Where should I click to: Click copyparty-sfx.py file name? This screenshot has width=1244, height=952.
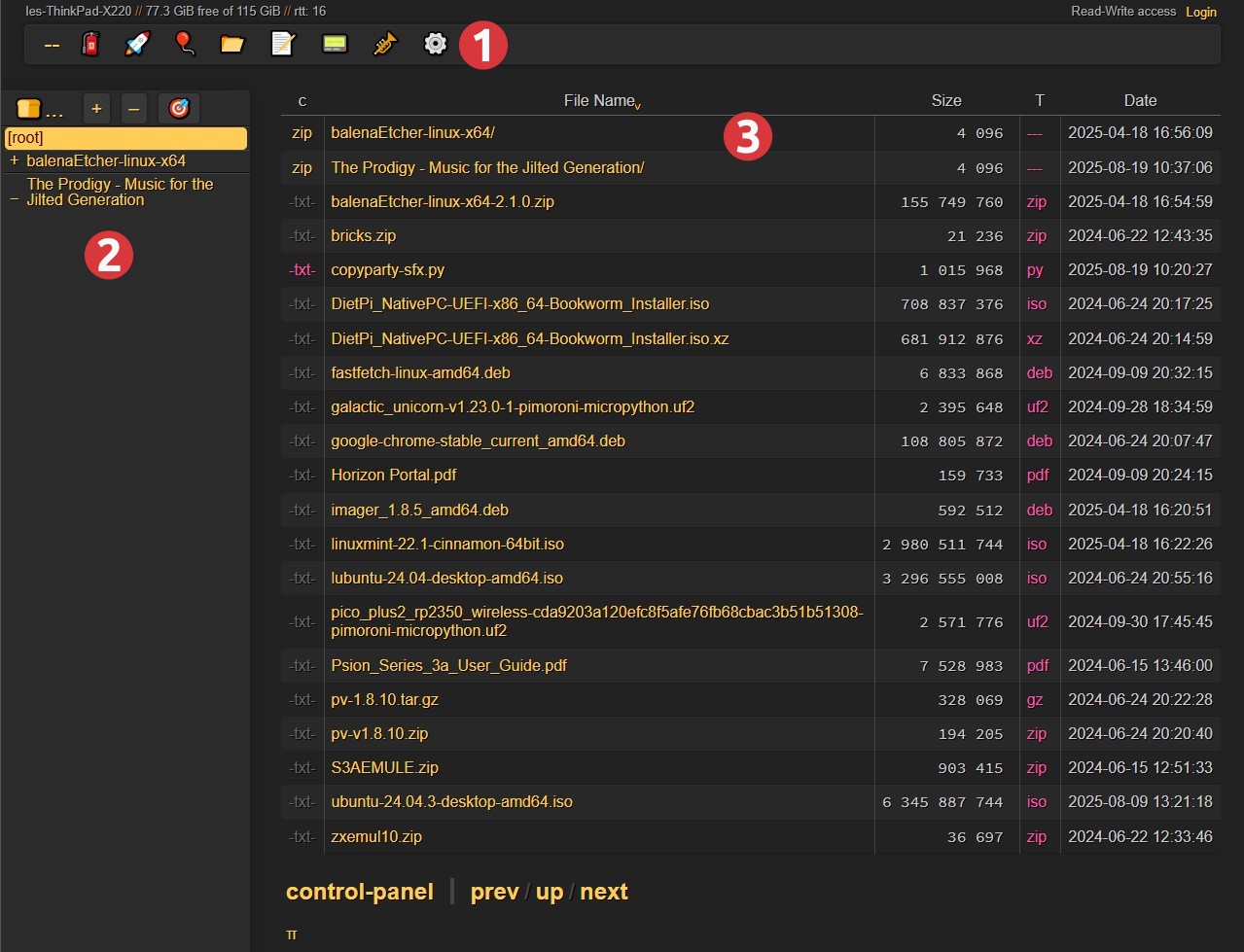coord(387,269)
